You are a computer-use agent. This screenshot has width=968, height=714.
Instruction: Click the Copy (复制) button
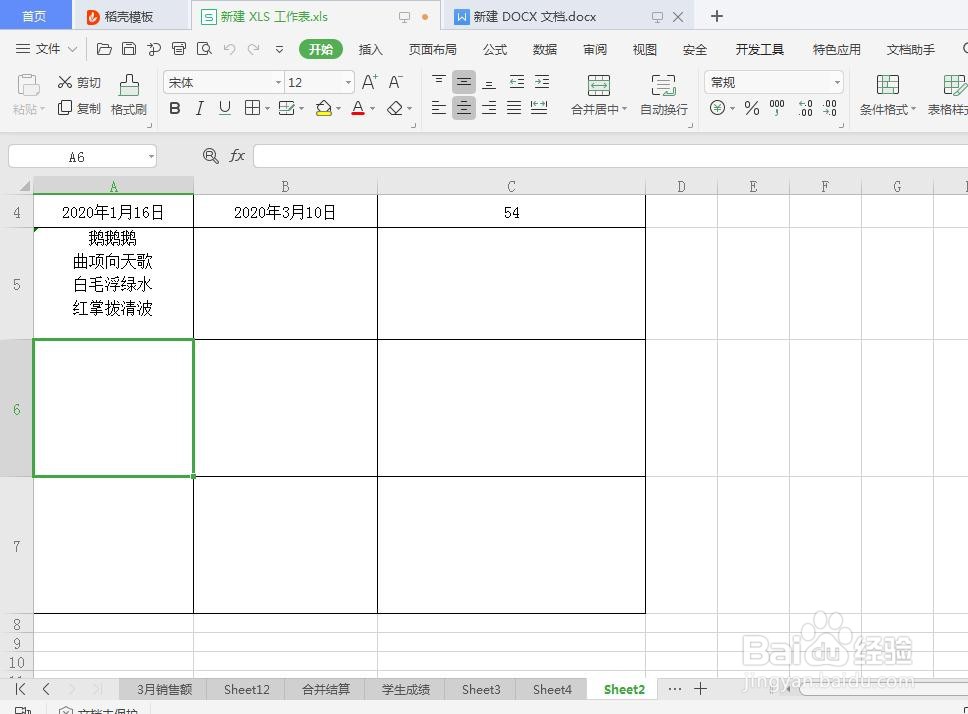coord(79,109)
